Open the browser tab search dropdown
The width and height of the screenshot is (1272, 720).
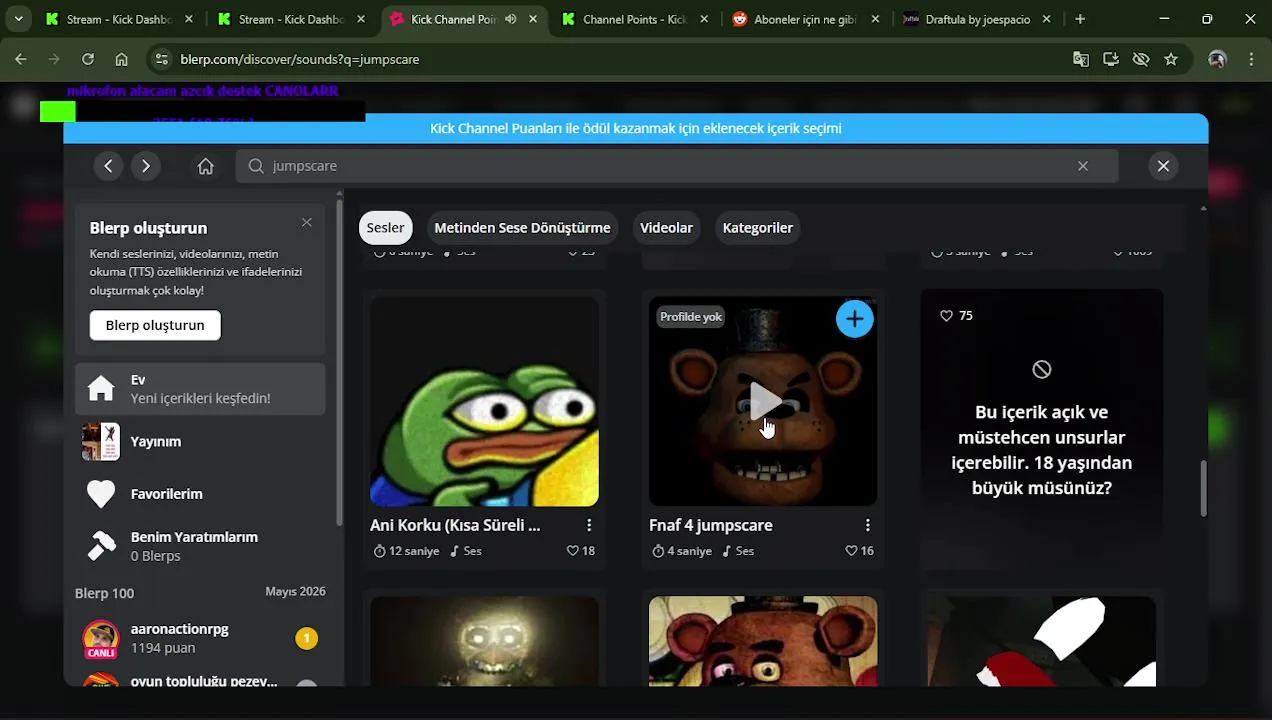(18, 19)
